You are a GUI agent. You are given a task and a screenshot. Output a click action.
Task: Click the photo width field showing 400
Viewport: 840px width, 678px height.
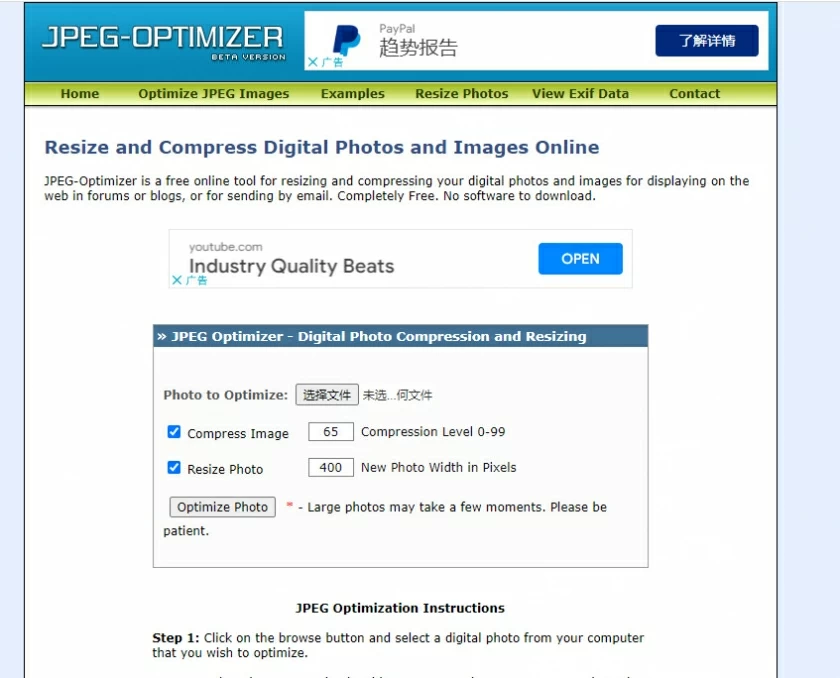[x=330, y=467]
